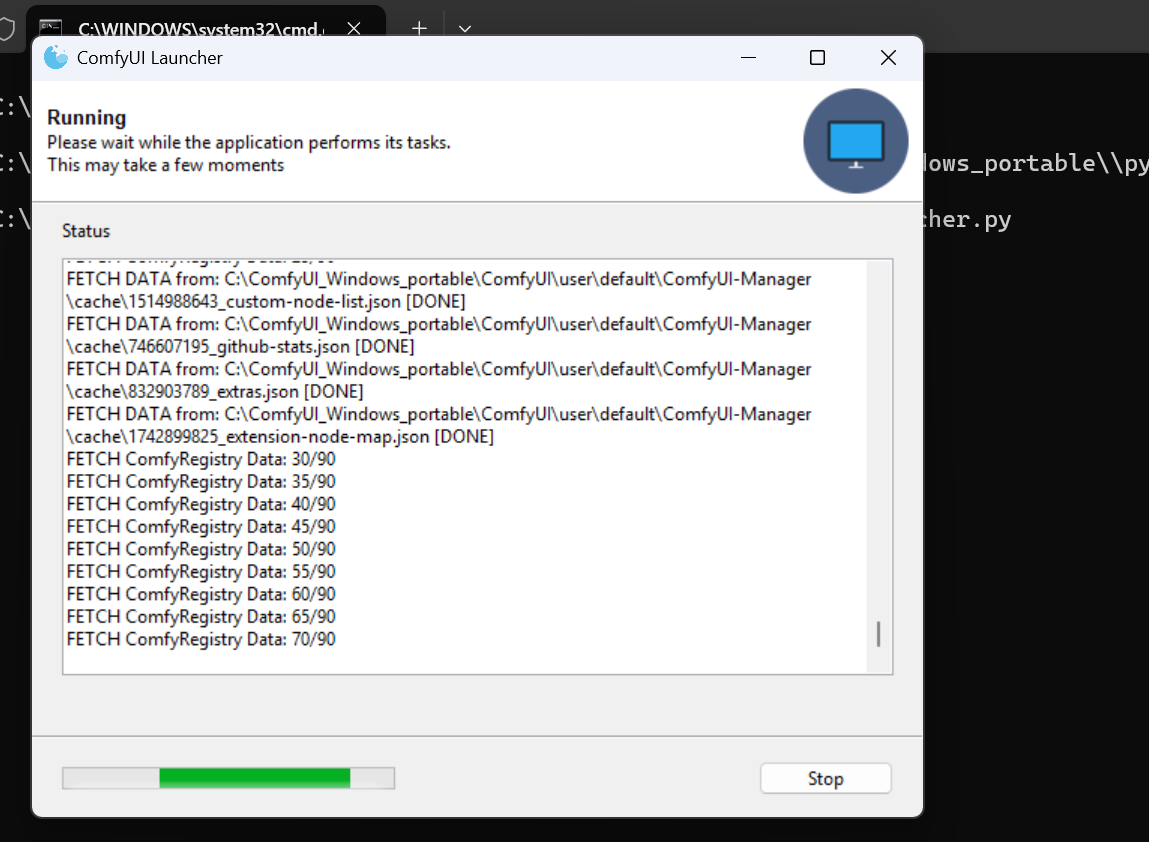Click the blue monitor icon in the launcher header

coord(855,141)
